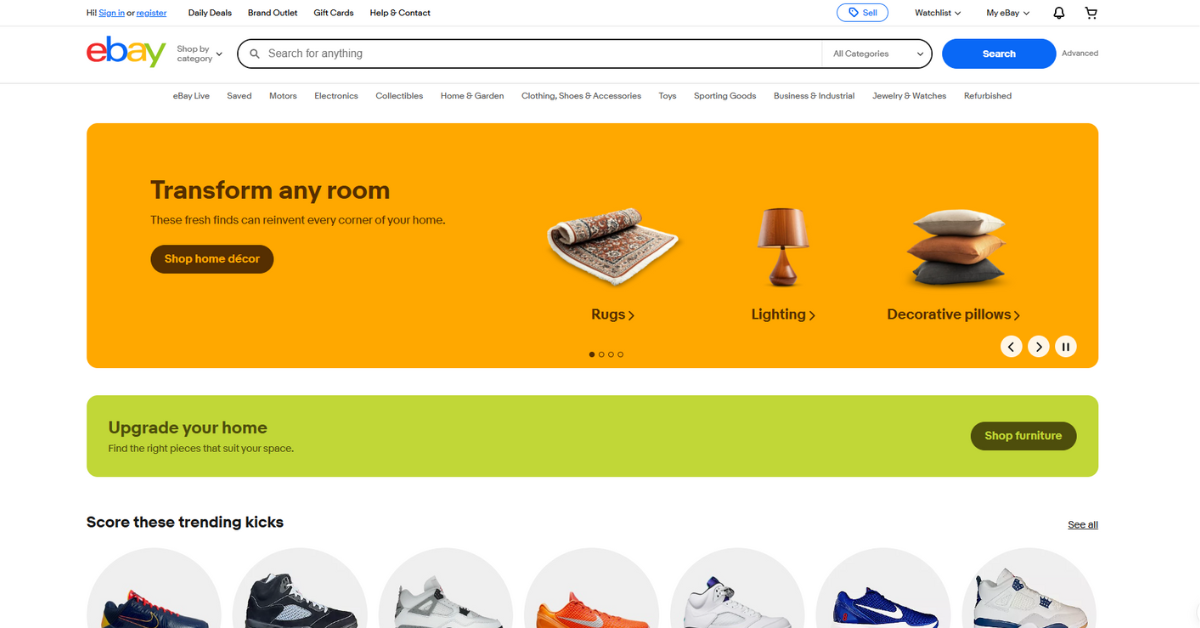Open the orange sneaker thumbnail
The height and width of the screenshot is (628, 1200).
[x=591, y=590]
